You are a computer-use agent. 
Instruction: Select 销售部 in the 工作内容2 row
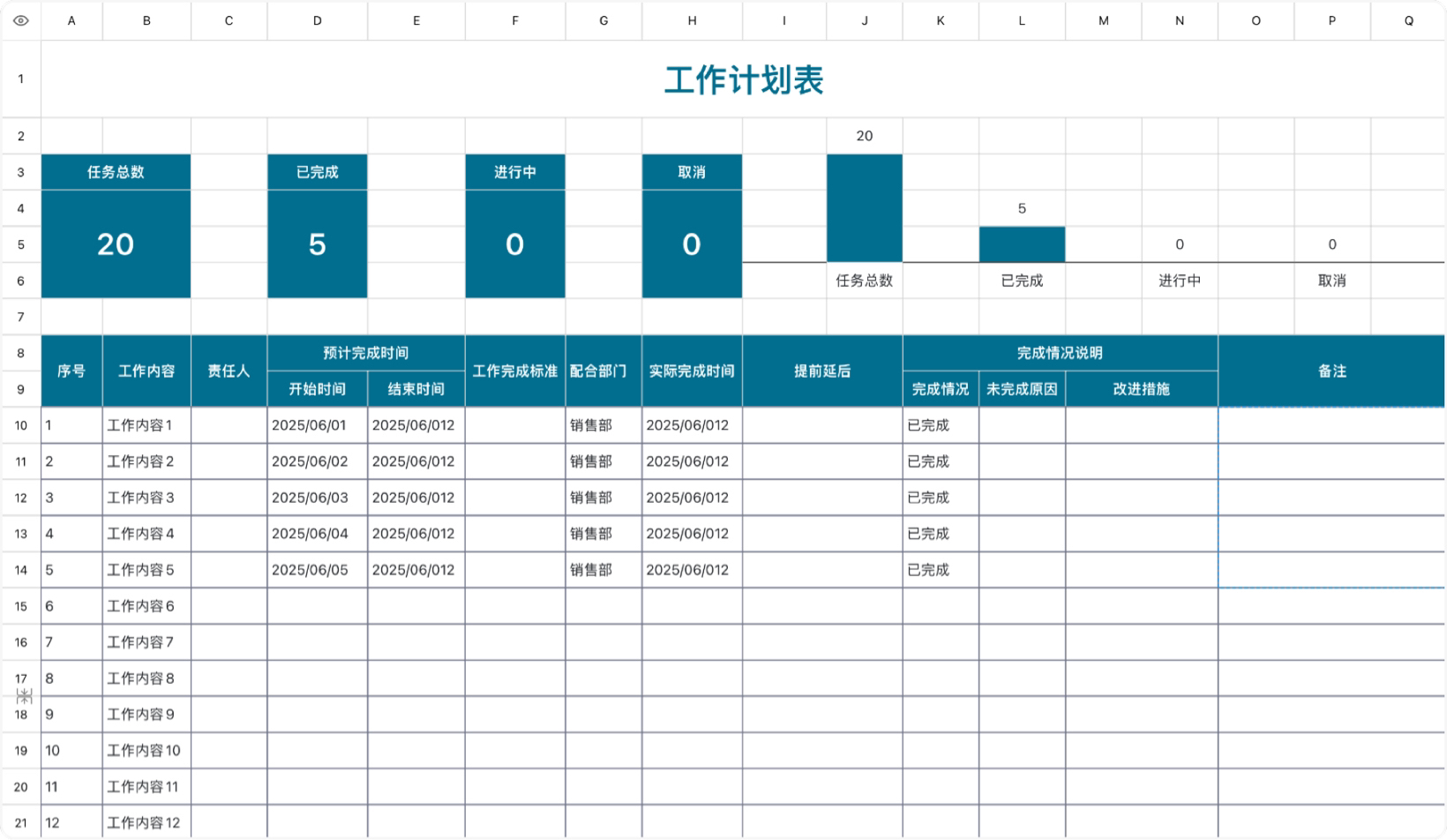(604, 461)
